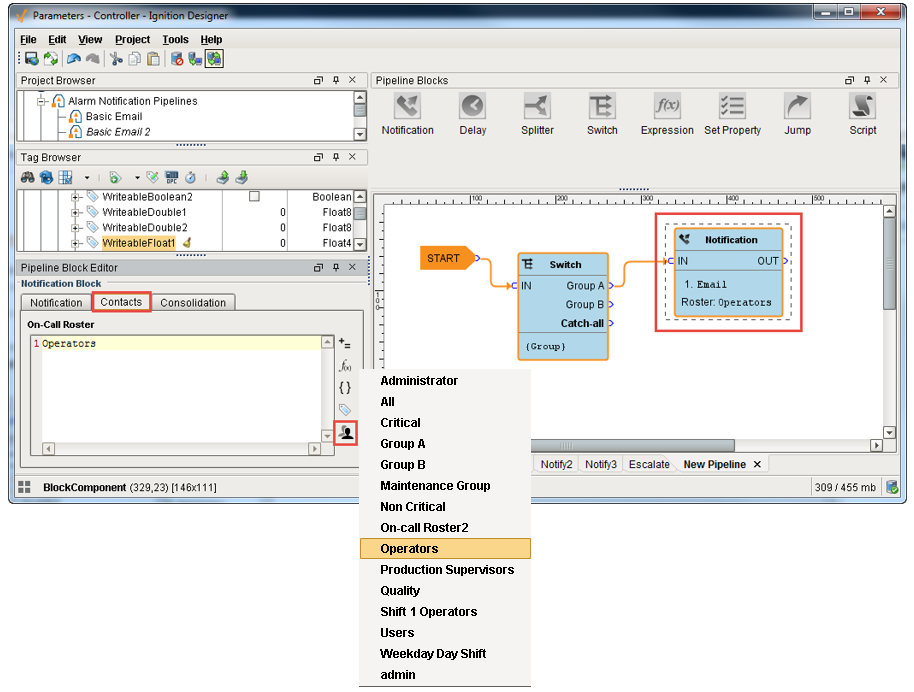This screenshot has width=914, height=692.
Task: Click the tag grid view icon
Action: click(65, 177)
